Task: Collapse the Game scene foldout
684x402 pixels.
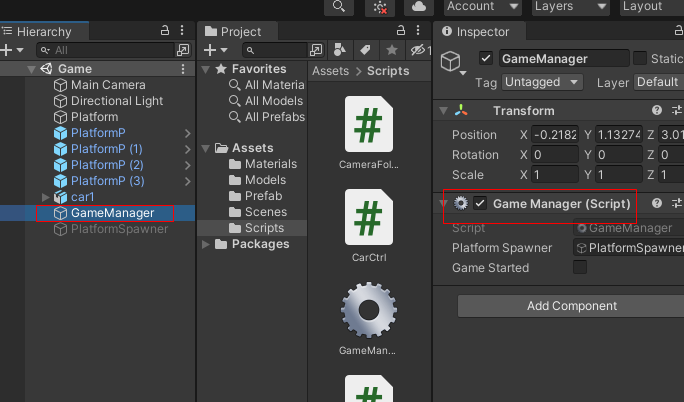Action: 31,69
